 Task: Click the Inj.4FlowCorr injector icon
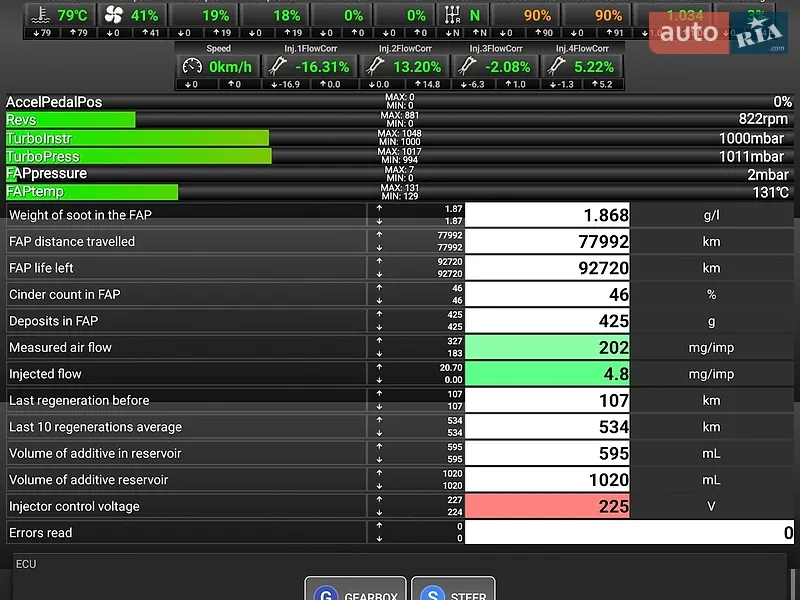[556, 66]
